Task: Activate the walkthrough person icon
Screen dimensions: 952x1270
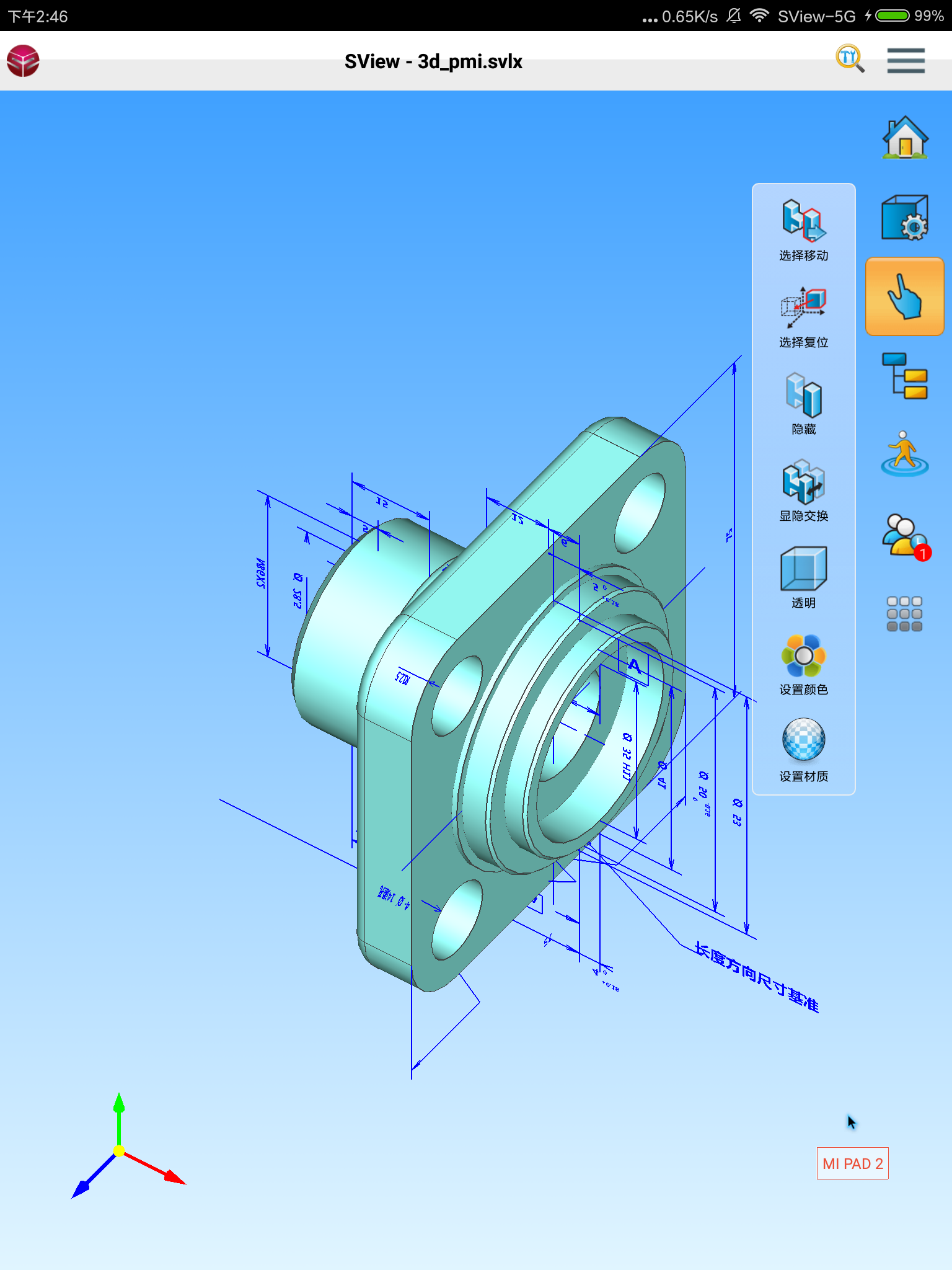Action: (905, 454)
